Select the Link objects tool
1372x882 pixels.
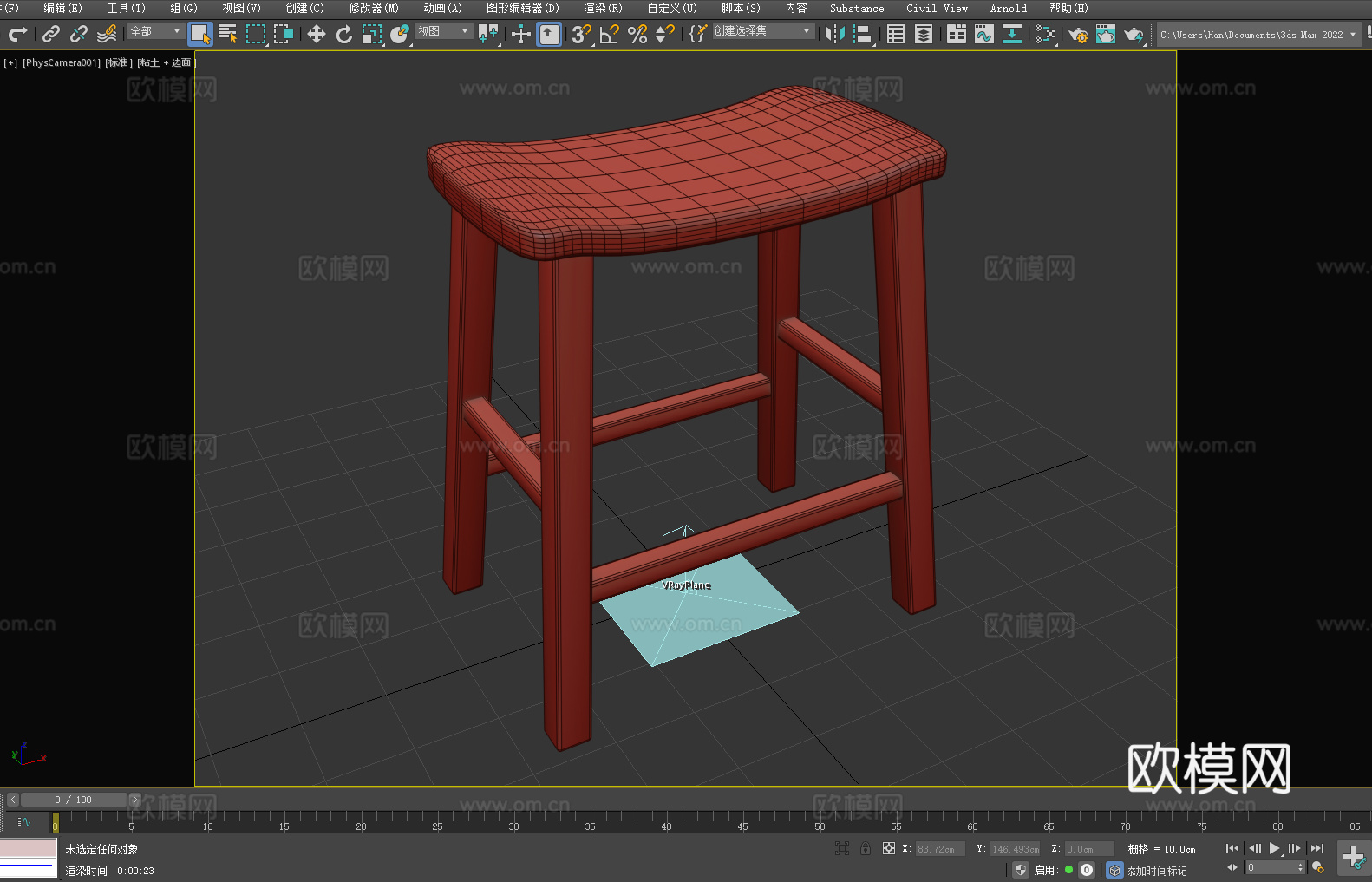[51, 34]
